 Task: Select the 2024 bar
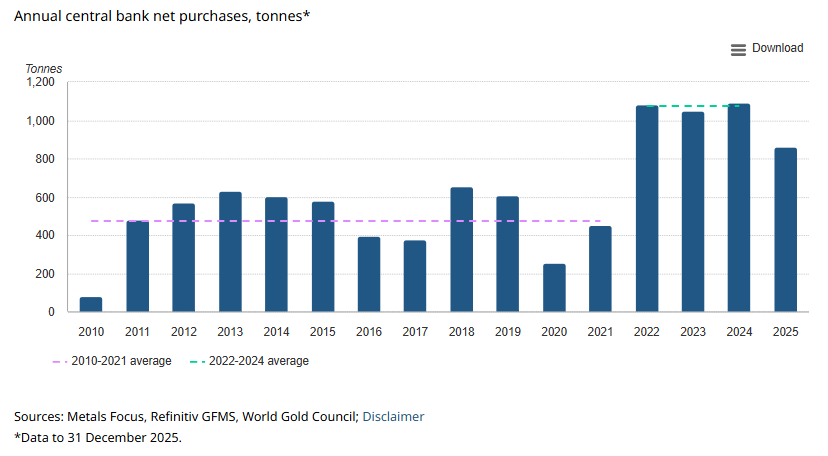pyautogui.click(x=739, y=208)
